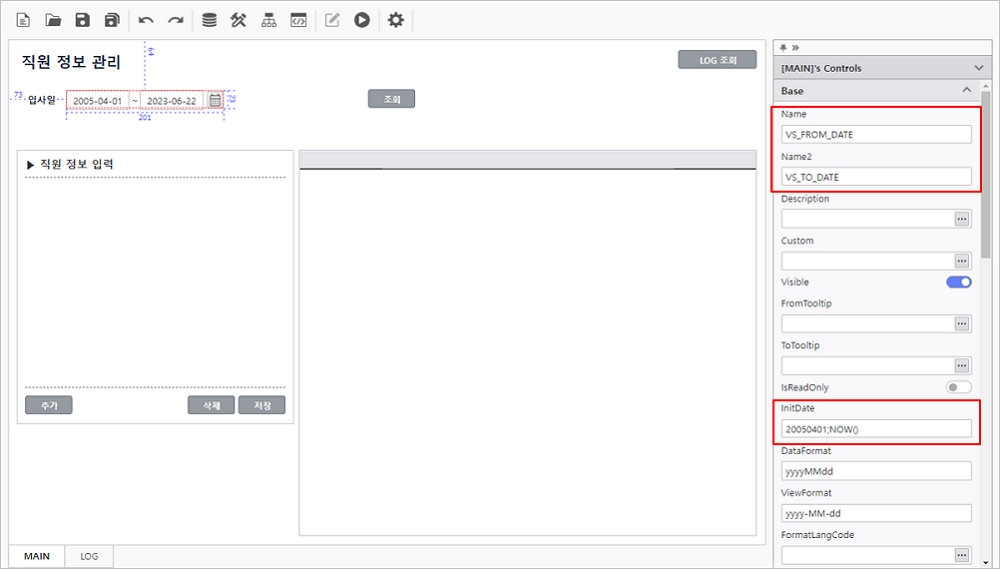Open the ToTooltip ellipsis editor
This screenshot has width=1000, height=569.
tap(961, 366)
